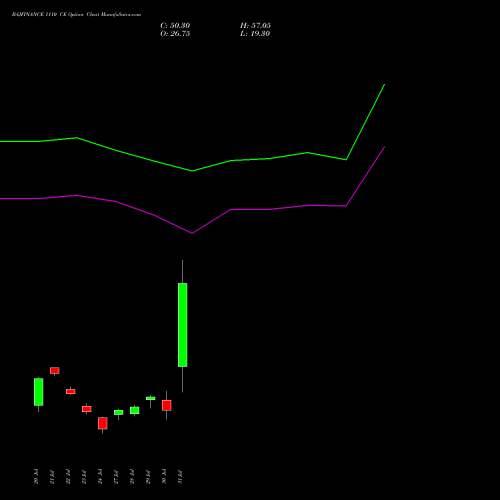Click the 31 Jul date axis label
Screen dimensions: 500x500
(x=180, y=477)
